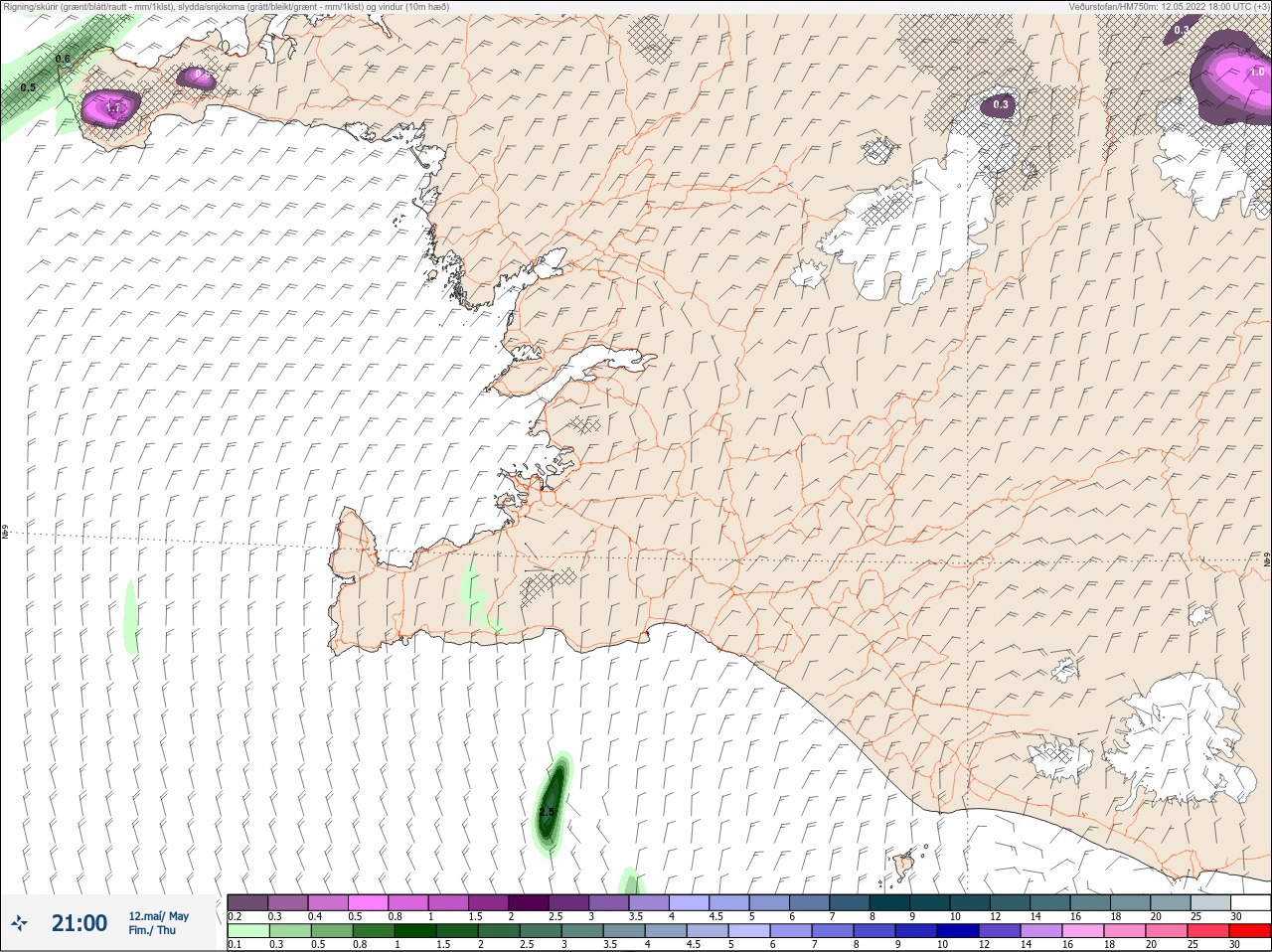
Task: Click the Veðurstofan logo icon beside the time
Action: click(x=19, y=923)
